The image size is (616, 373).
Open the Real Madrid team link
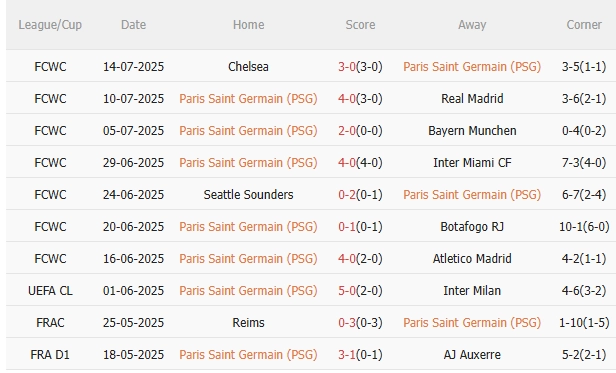(472, 98)
